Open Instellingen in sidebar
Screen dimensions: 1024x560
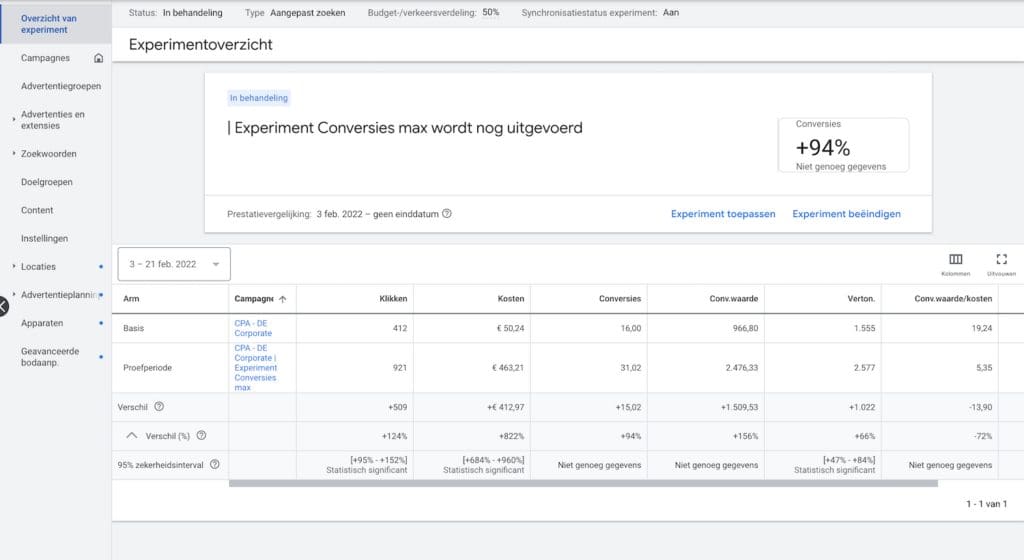pos(44,238)
